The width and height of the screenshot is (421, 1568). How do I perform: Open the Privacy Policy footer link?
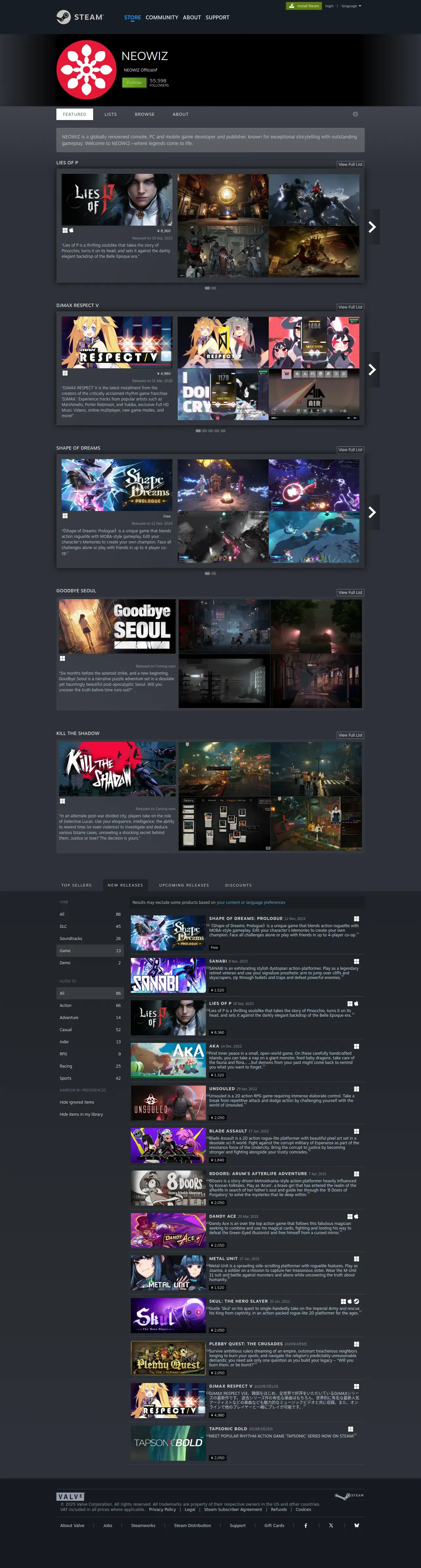(162, 1510)
